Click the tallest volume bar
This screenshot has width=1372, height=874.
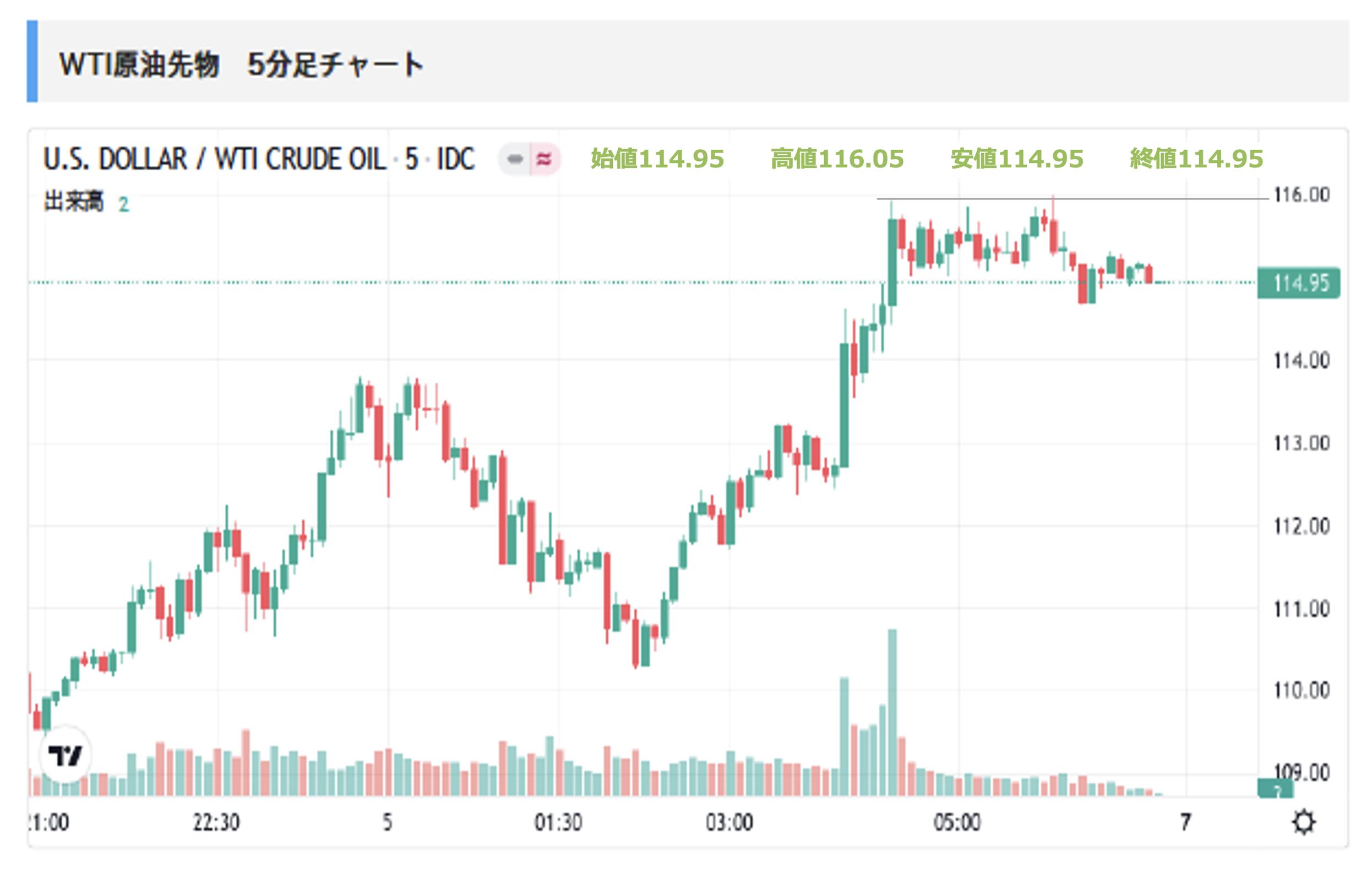tap(892, 712)
